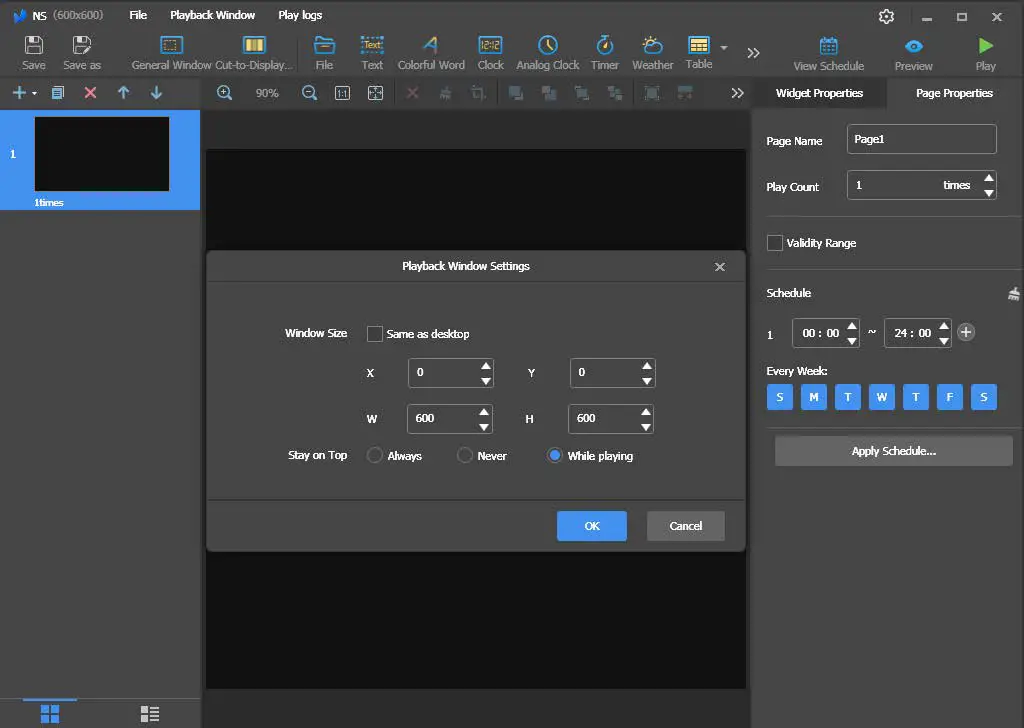Enable Same as desktop window size
The image size is (1024, 728).
coord(375,333)
